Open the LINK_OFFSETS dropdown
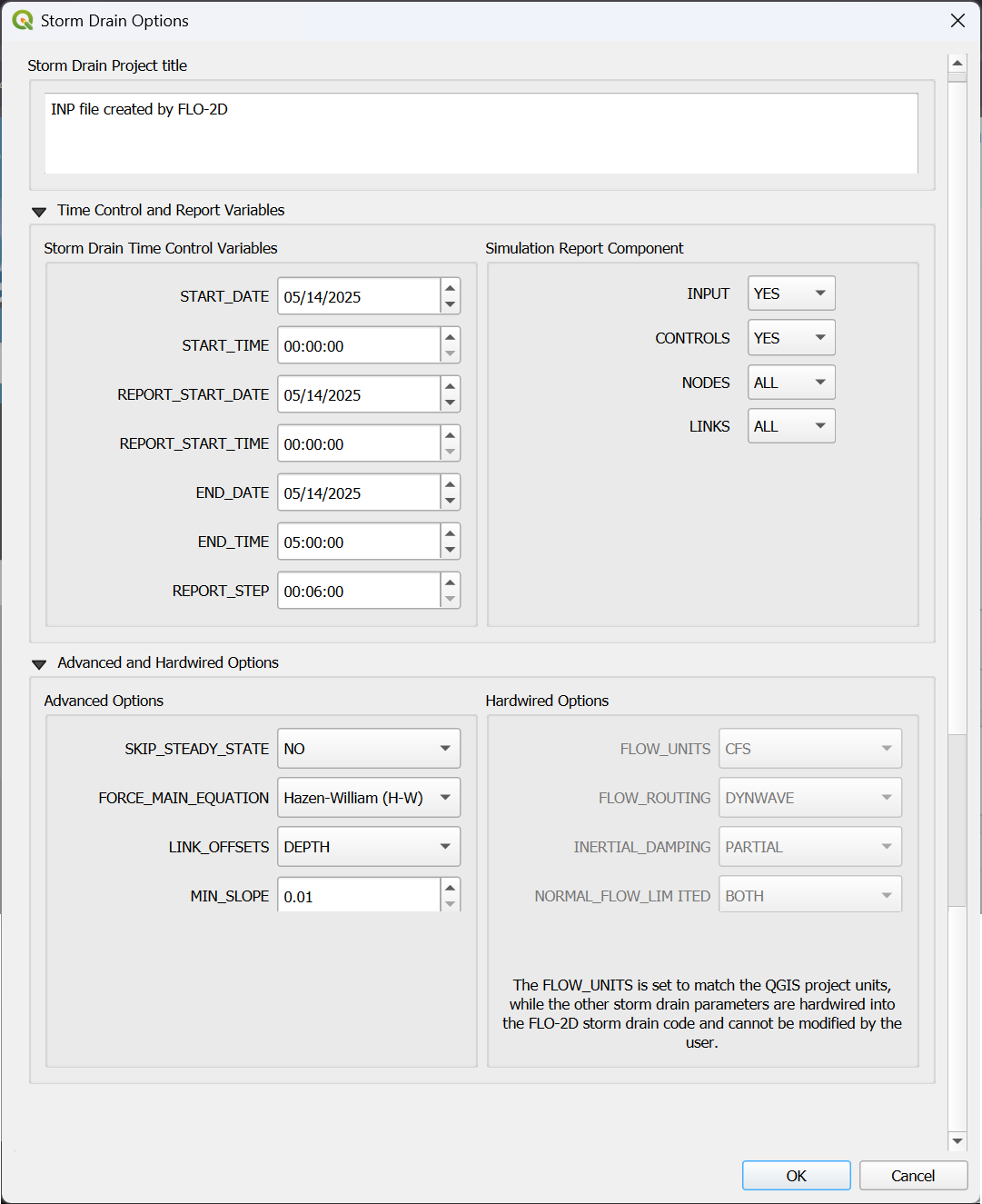The image size is (982, 1204). click(x=368, y=847)
